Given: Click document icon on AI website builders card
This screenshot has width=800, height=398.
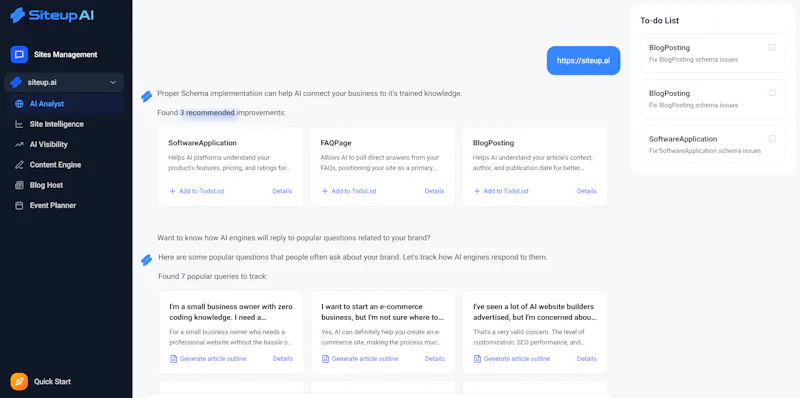Looking at the screenshot, I should (478, 359).
